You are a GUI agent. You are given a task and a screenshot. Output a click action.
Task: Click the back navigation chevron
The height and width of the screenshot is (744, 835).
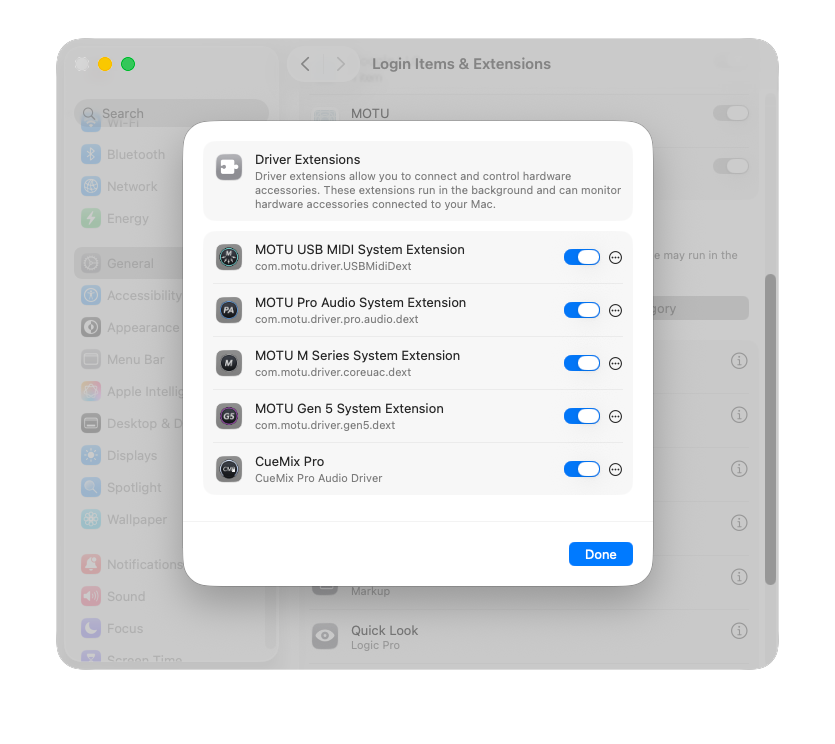tap(304, 64)
